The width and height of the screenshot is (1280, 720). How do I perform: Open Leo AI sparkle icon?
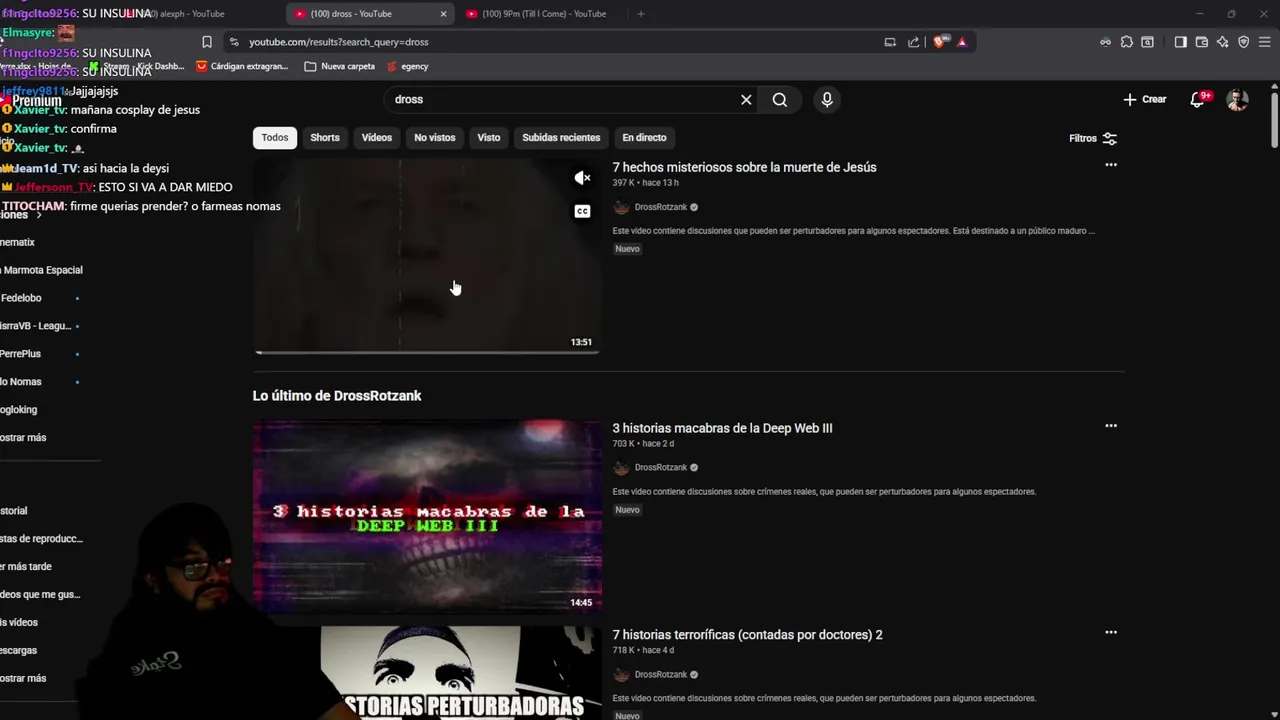1223,42
